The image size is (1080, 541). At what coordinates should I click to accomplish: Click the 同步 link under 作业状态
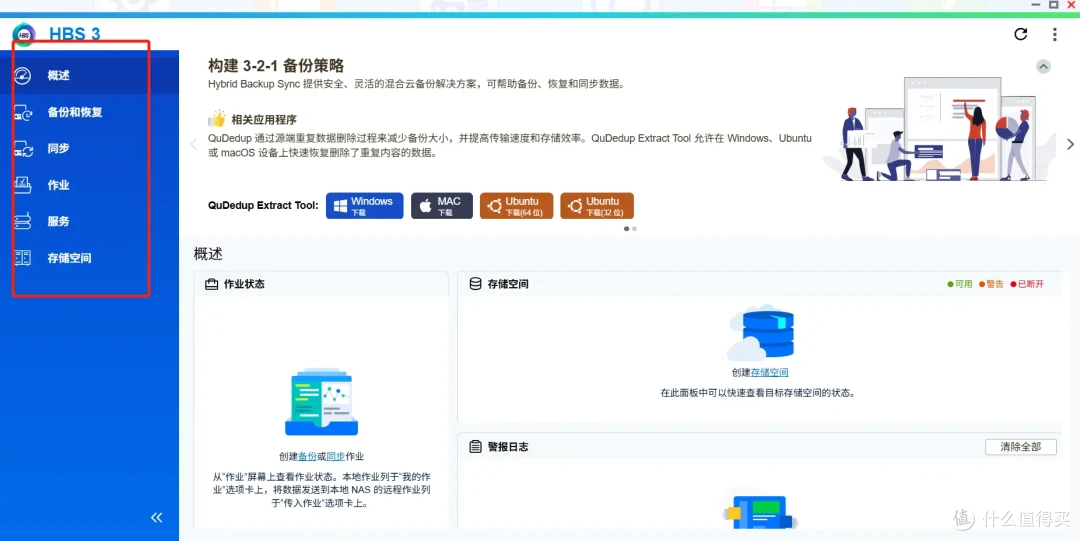point(335,456)
